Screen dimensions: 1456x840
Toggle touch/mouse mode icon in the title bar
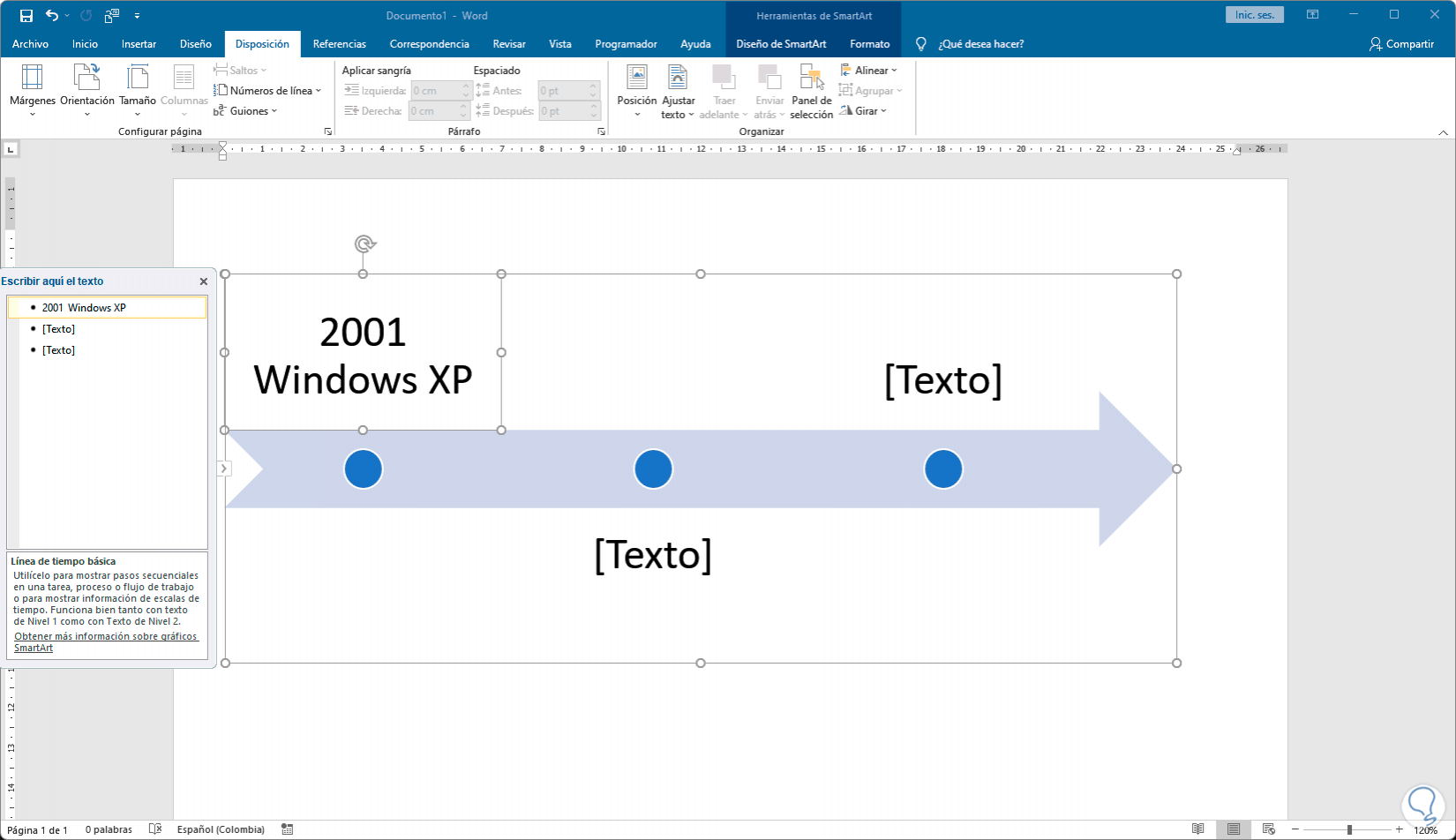click(112, 16)
